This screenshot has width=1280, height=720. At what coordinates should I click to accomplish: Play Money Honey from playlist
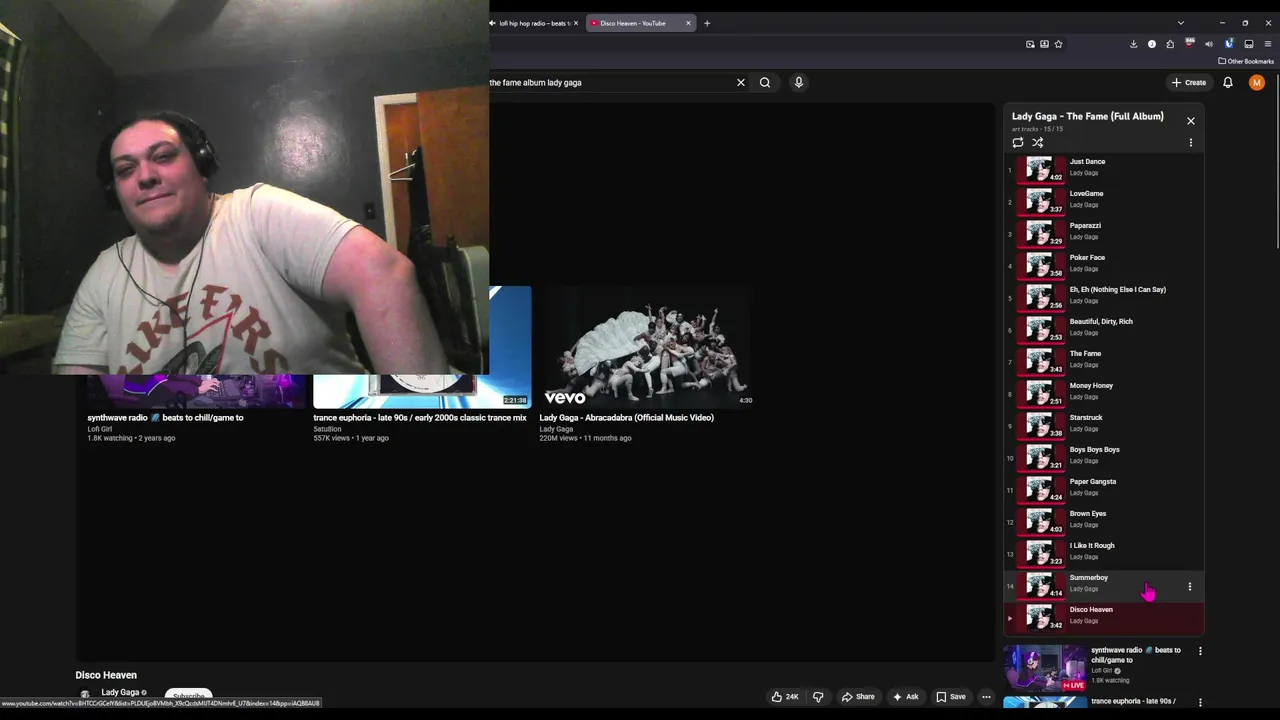(x=1104, y=392)
